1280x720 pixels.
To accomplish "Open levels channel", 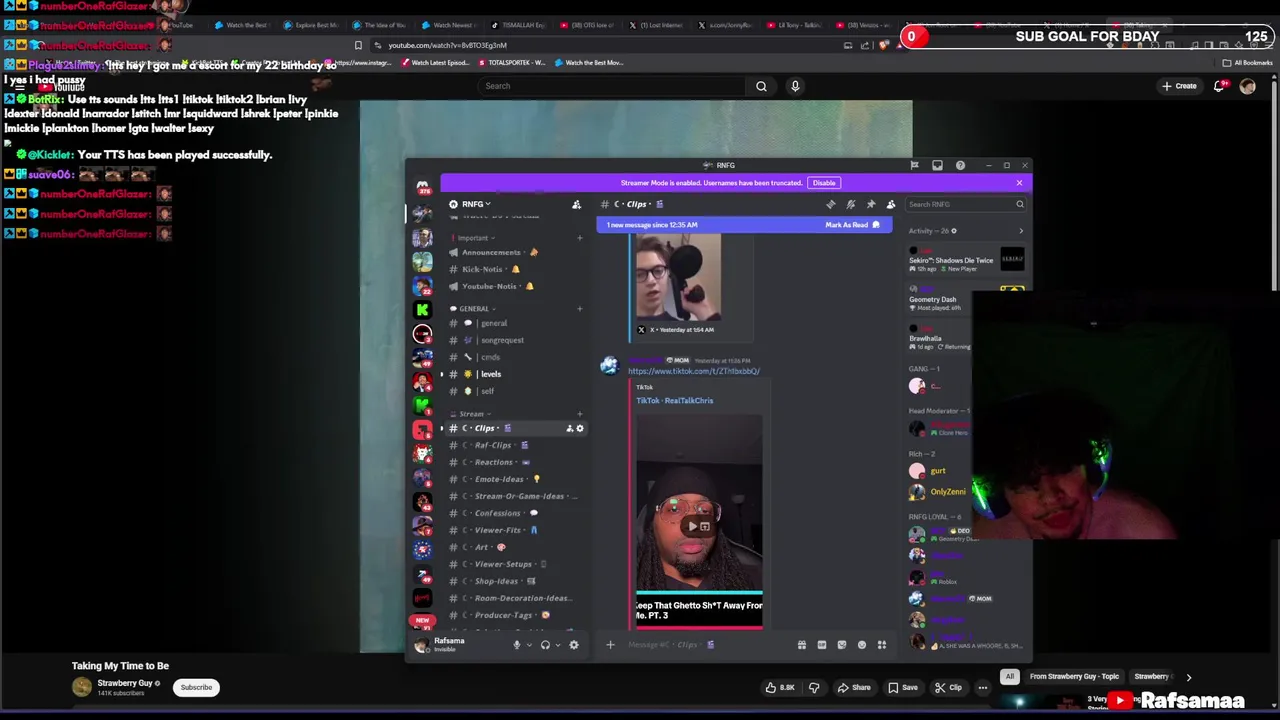I will [x=515, y=374].
